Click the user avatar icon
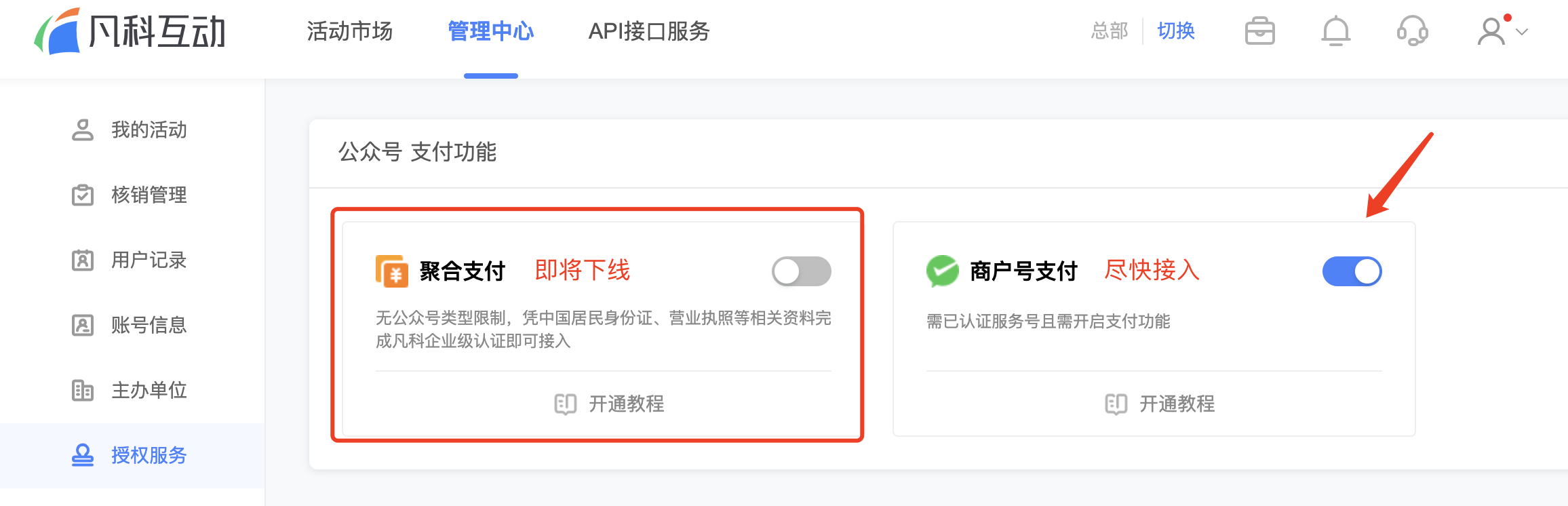The width and height of the screenshot is (1568, 506). point(1491,31)
